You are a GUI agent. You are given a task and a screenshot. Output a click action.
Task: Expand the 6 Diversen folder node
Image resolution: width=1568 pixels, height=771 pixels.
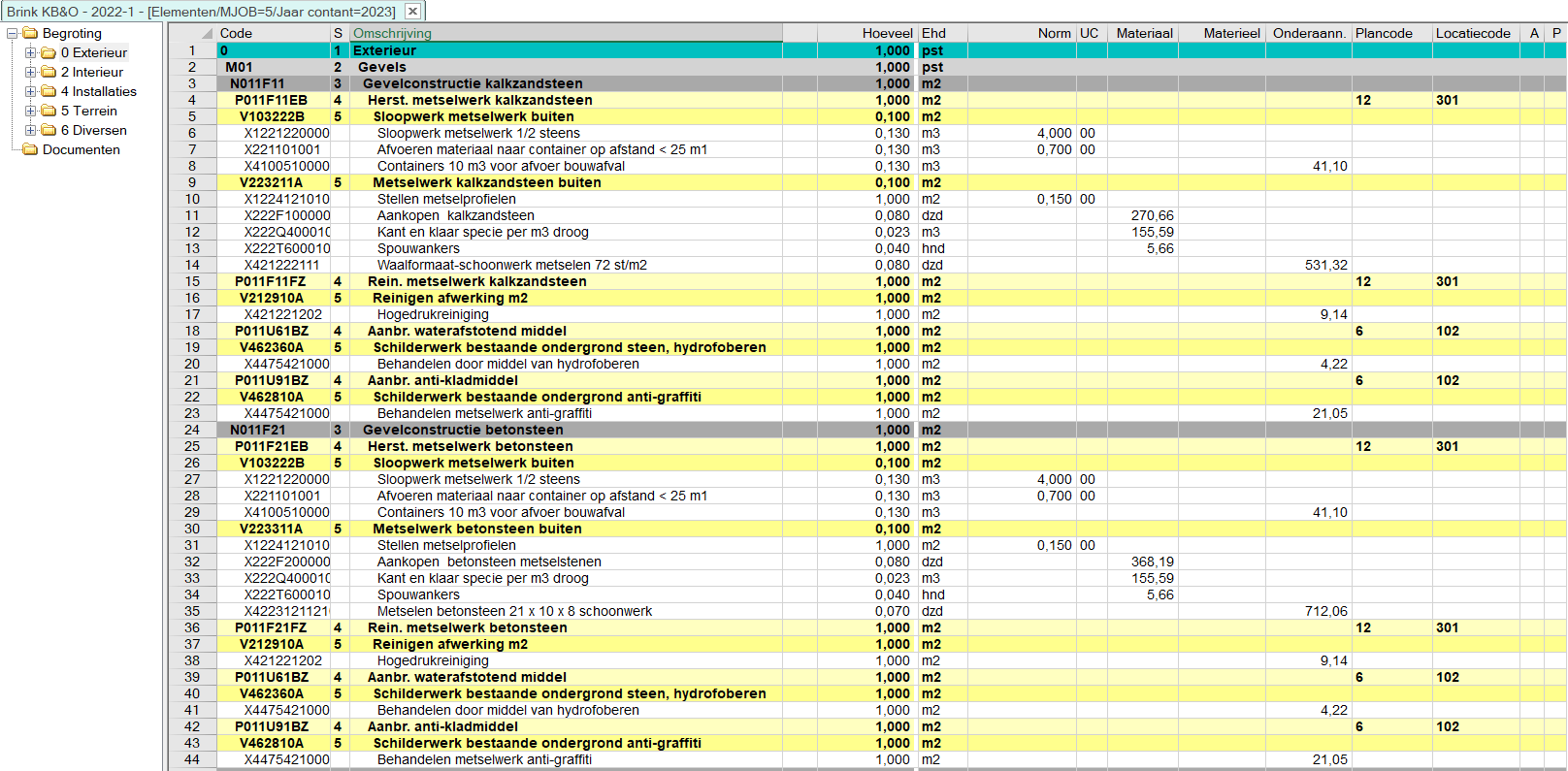pos(30,130)
